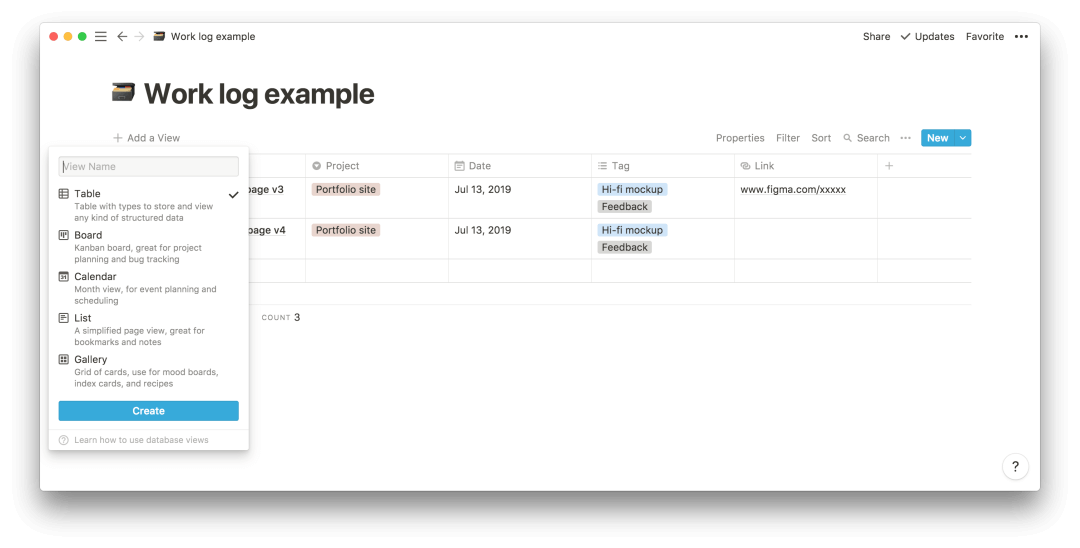The image size is (1080, 548).
Task: Open the database three-dot menu near Search
Action: [905, 138]
